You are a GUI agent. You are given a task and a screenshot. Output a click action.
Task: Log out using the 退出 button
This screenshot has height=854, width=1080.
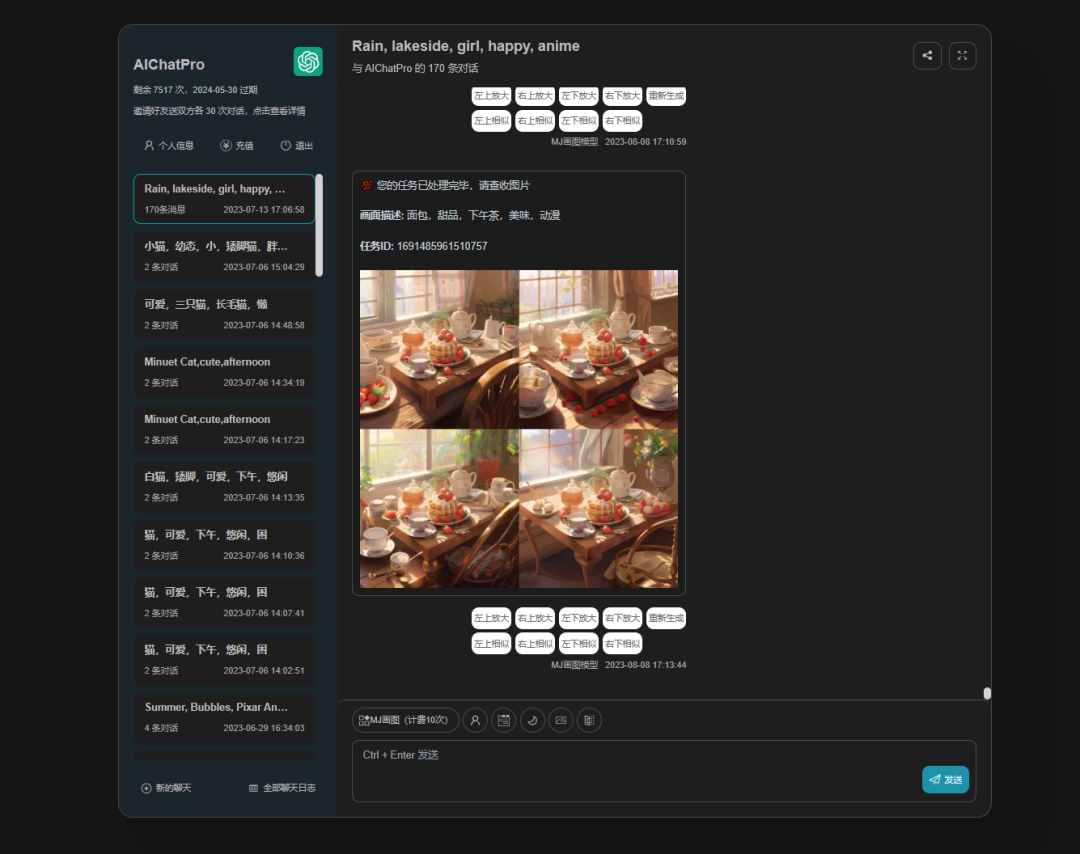[x=297, y=146]
